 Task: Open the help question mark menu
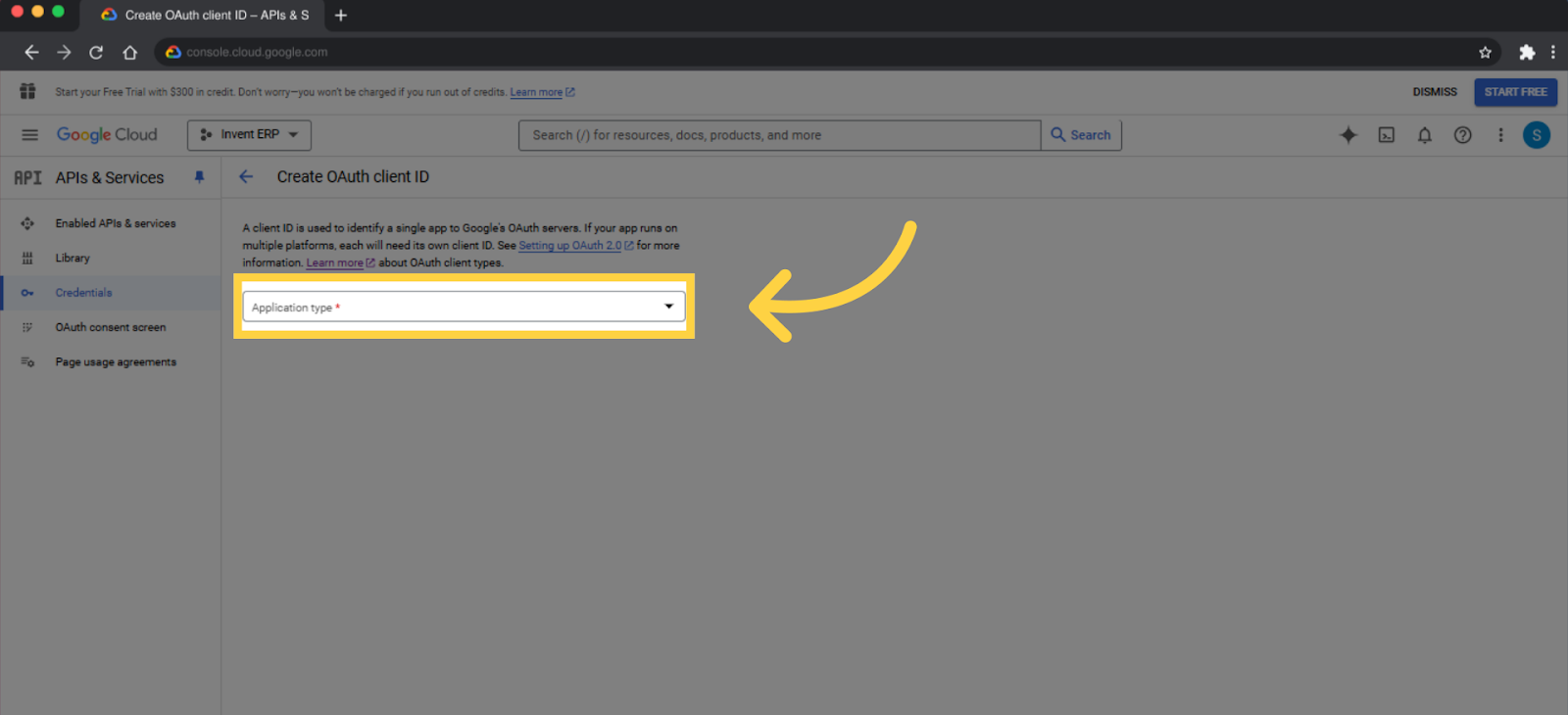[x=1462, y=135]
